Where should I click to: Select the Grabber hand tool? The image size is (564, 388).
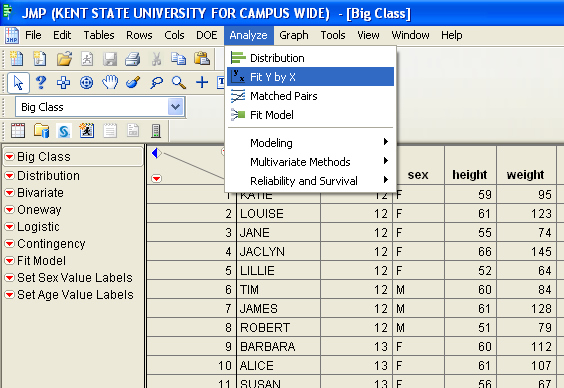[x=110, y=82]
